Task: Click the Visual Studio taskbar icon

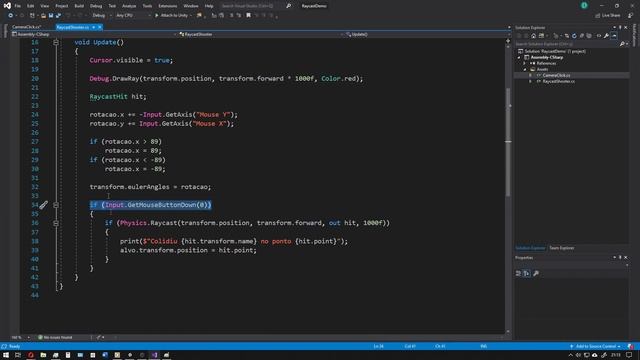Action: coord(154,355)
